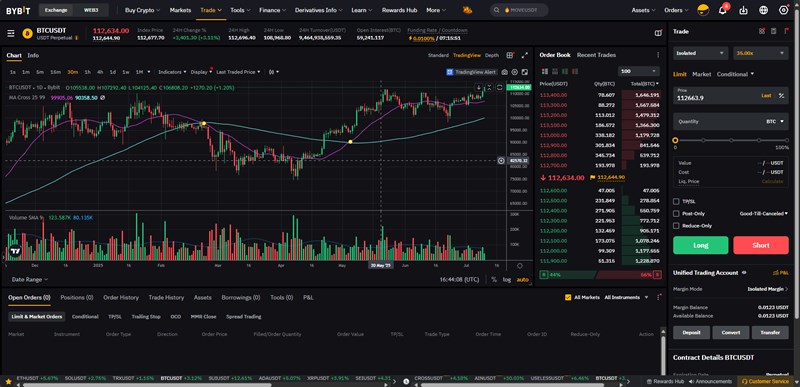
Task: Open the language globe icon
Action: (x=764, y=10)
